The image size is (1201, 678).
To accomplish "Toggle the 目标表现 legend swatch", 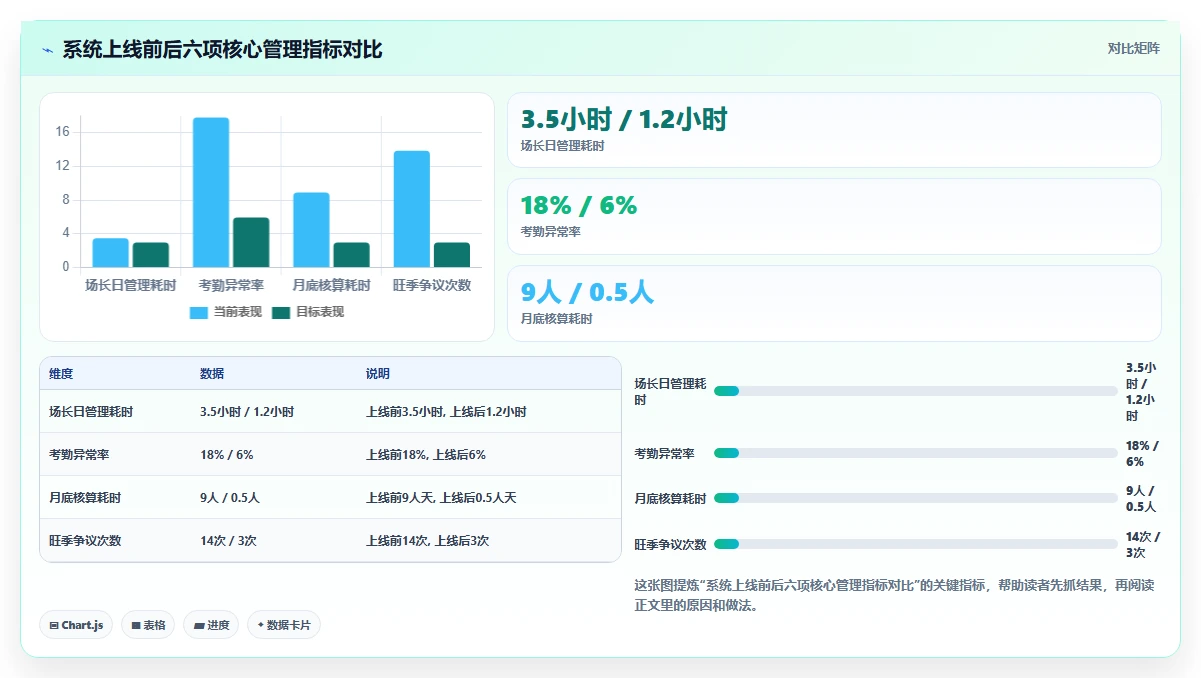I will pos(281,313).
